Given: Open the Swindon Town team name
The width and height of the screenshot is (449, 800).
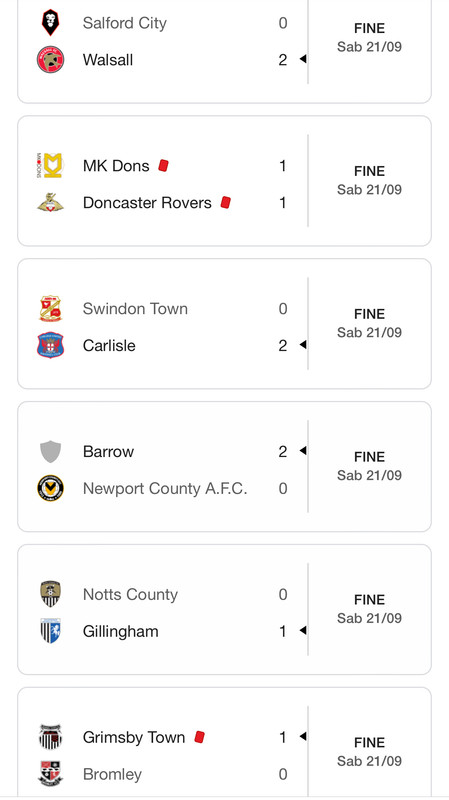Looking at the screenshot, I should point(135,309).
